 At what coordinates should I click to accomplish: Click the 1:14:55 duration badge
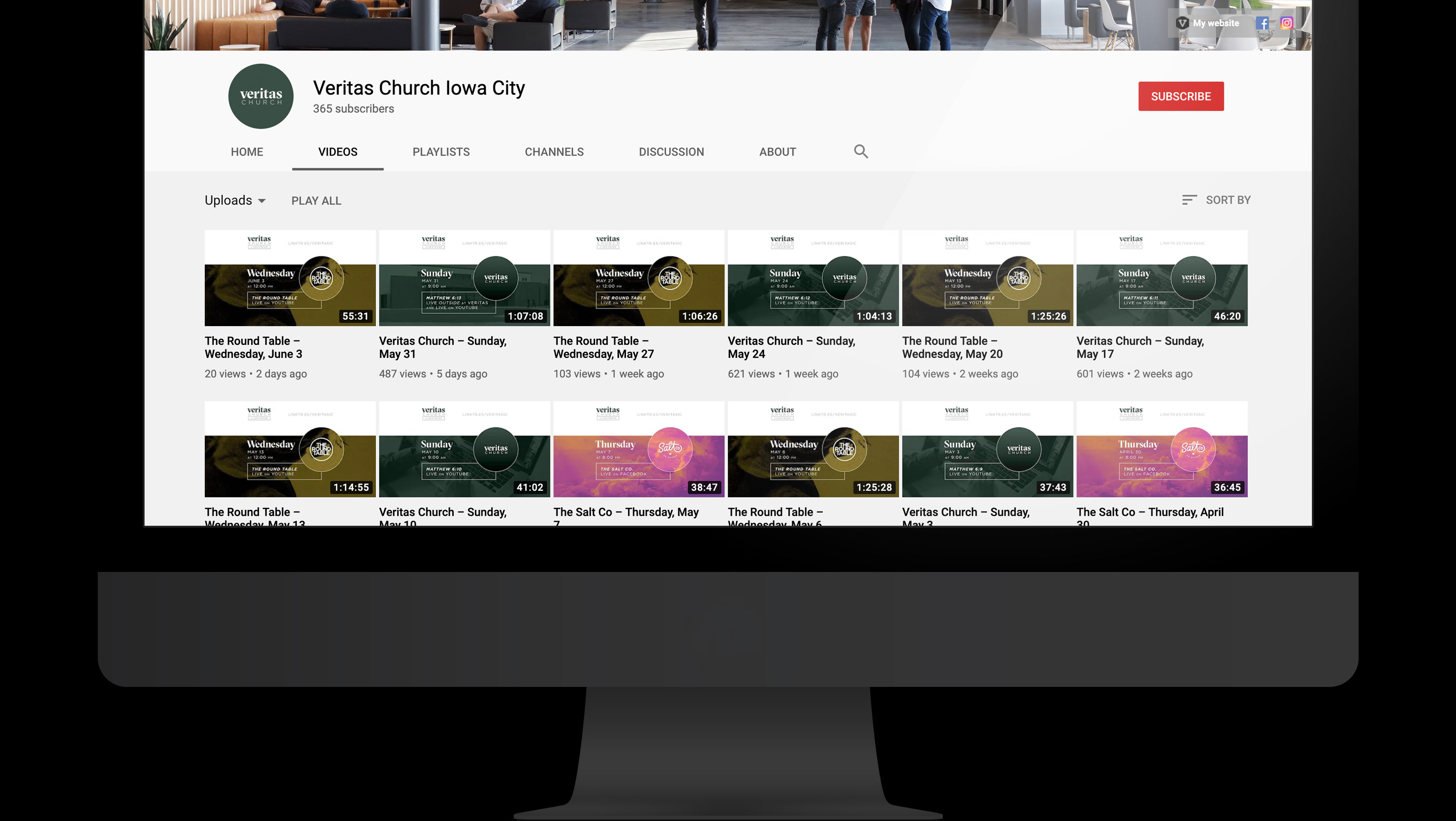pyautogui.click(x=351, y=488)
